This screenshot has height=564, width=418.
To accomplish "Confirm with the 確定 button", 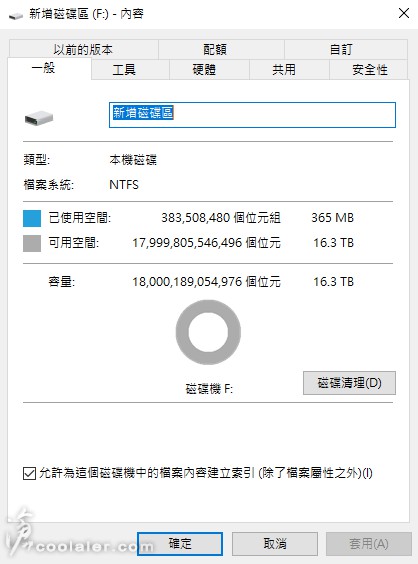I will coord(180,543).
